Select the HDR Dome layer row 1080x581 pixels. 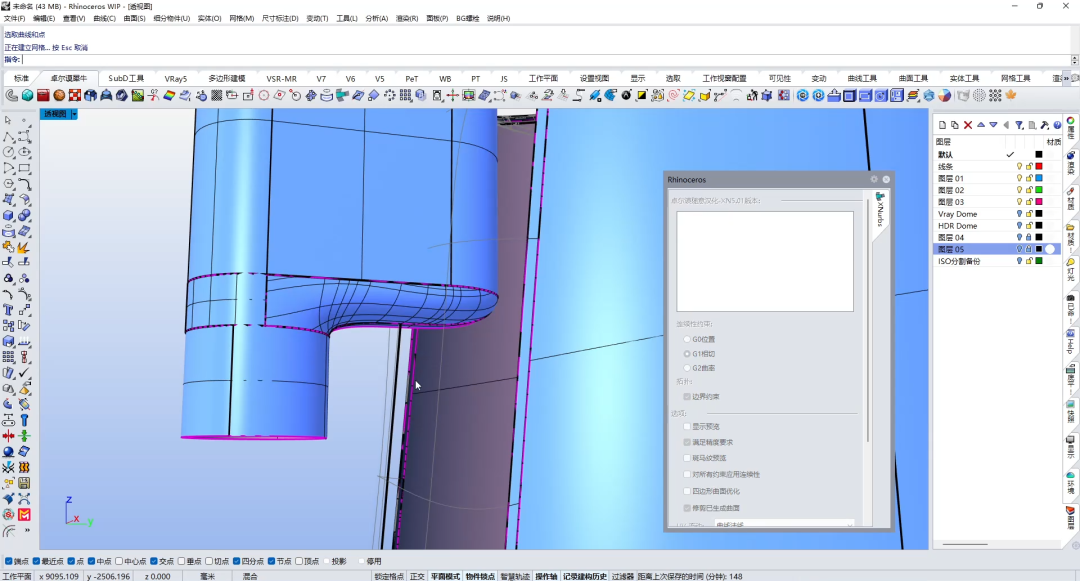coord(997,226)
